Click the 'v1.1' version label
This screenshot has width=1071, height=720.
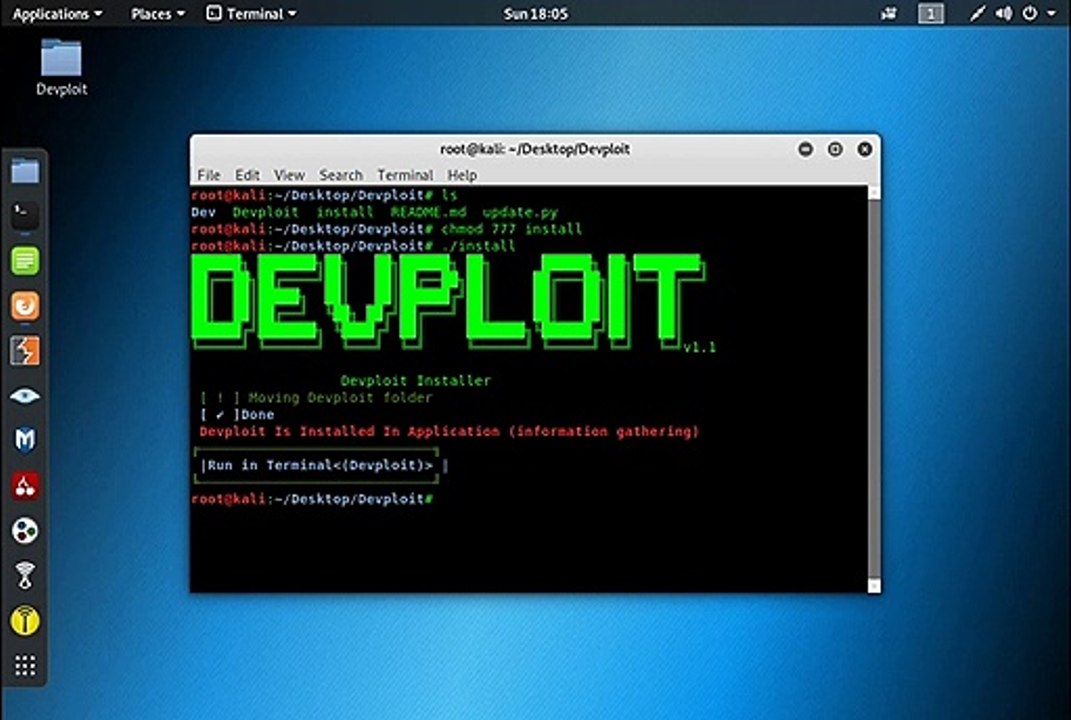[699, 347]
